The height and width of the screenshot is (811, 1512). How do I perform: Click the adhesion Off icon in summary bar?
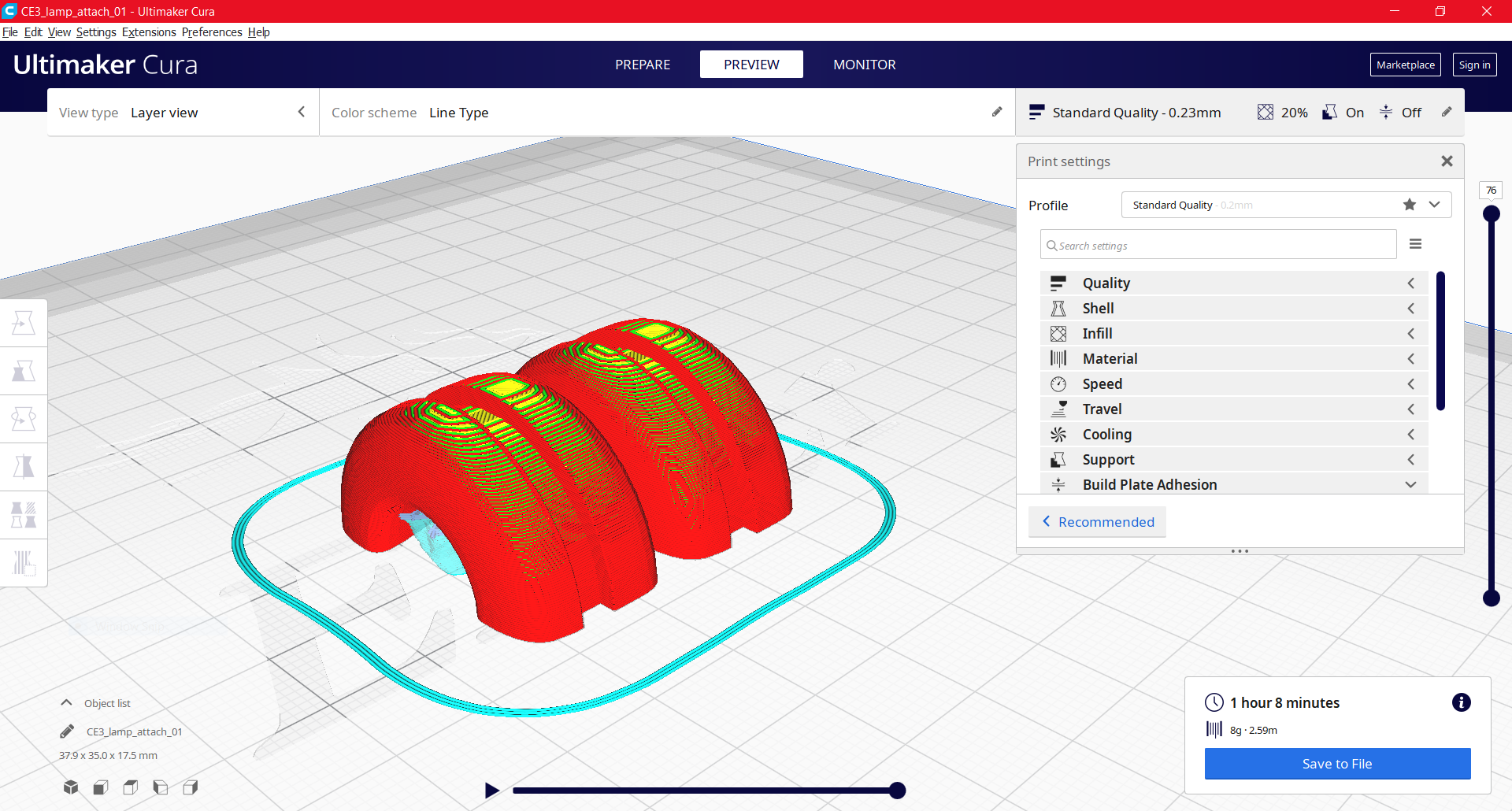pyautogui.click(x=1386, y=112)
